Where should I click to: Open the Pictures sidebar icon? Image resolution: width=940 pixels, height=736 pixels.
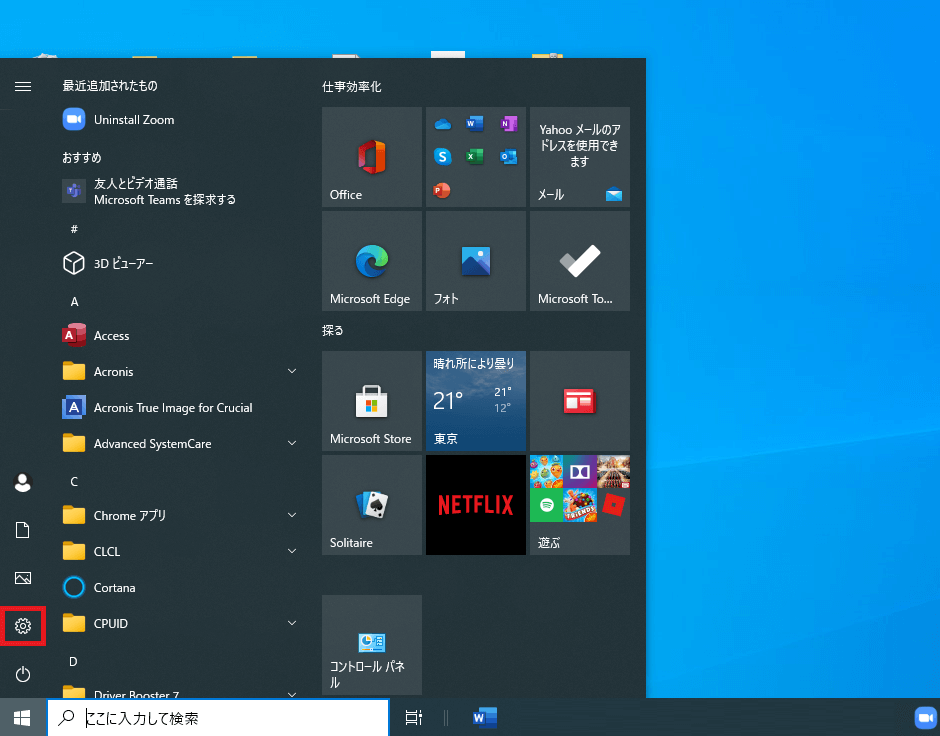pos(23,578)
